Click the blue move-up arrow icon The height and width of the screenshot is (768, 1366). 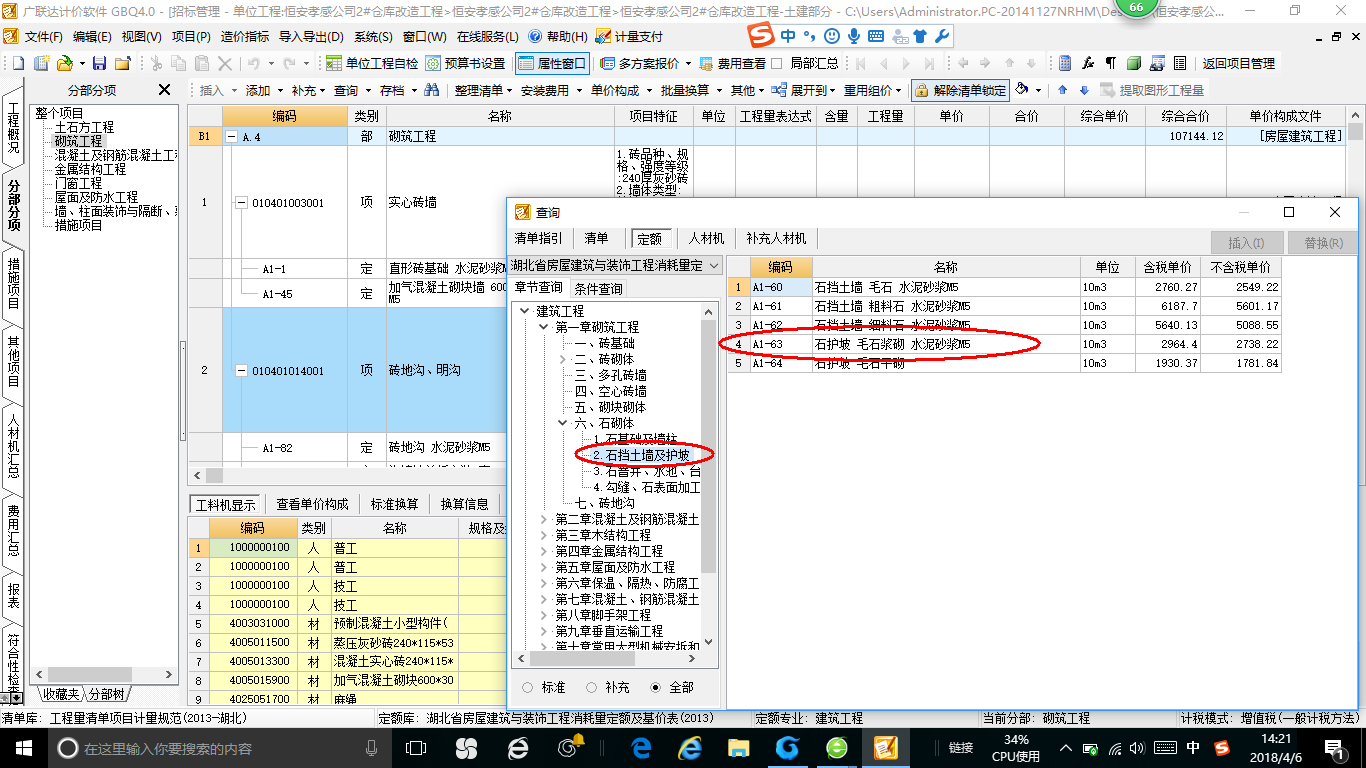pos(1062,90)
